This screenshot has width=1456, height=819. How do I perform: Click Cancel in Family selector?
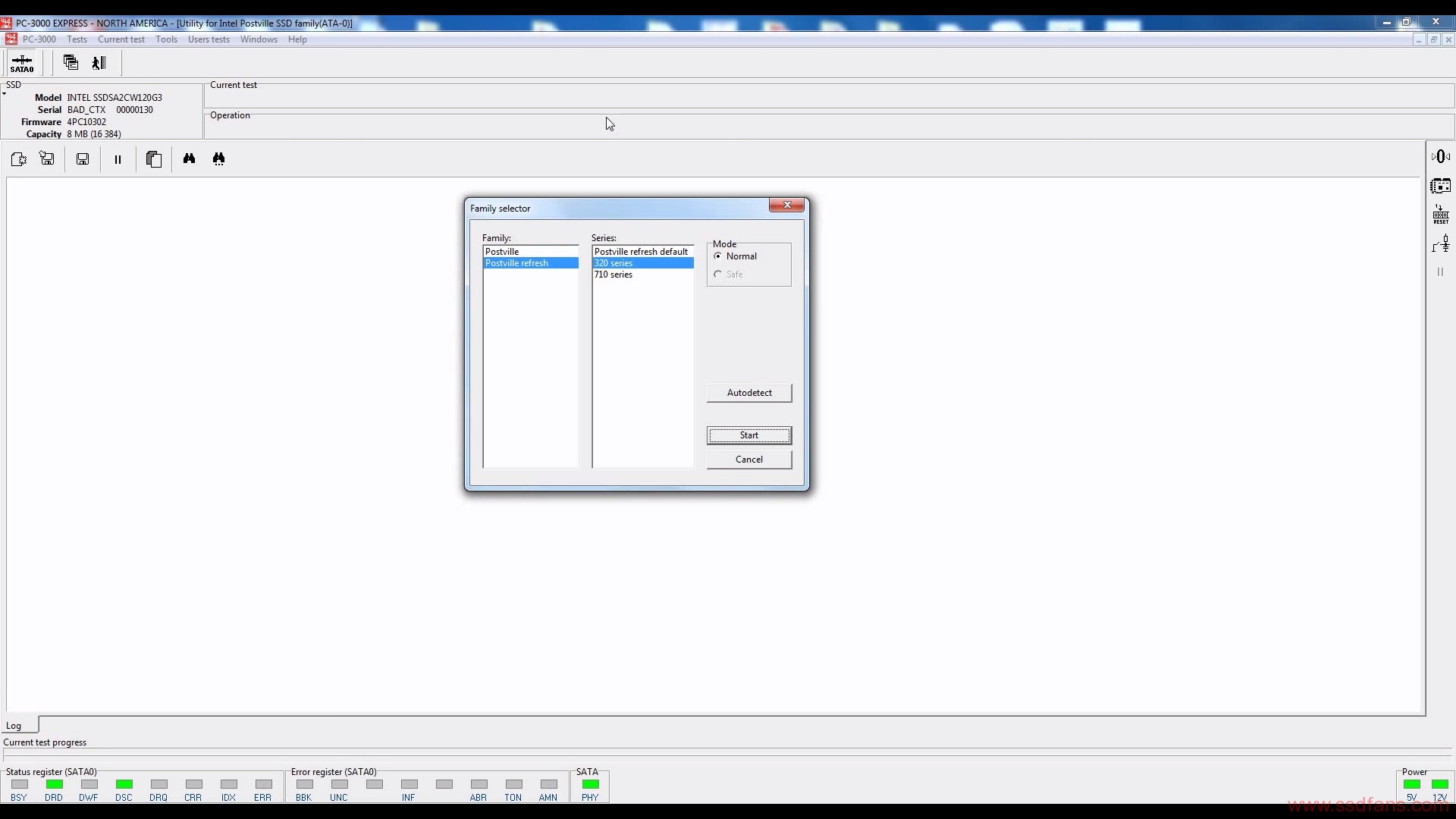[x=749, y=460]
